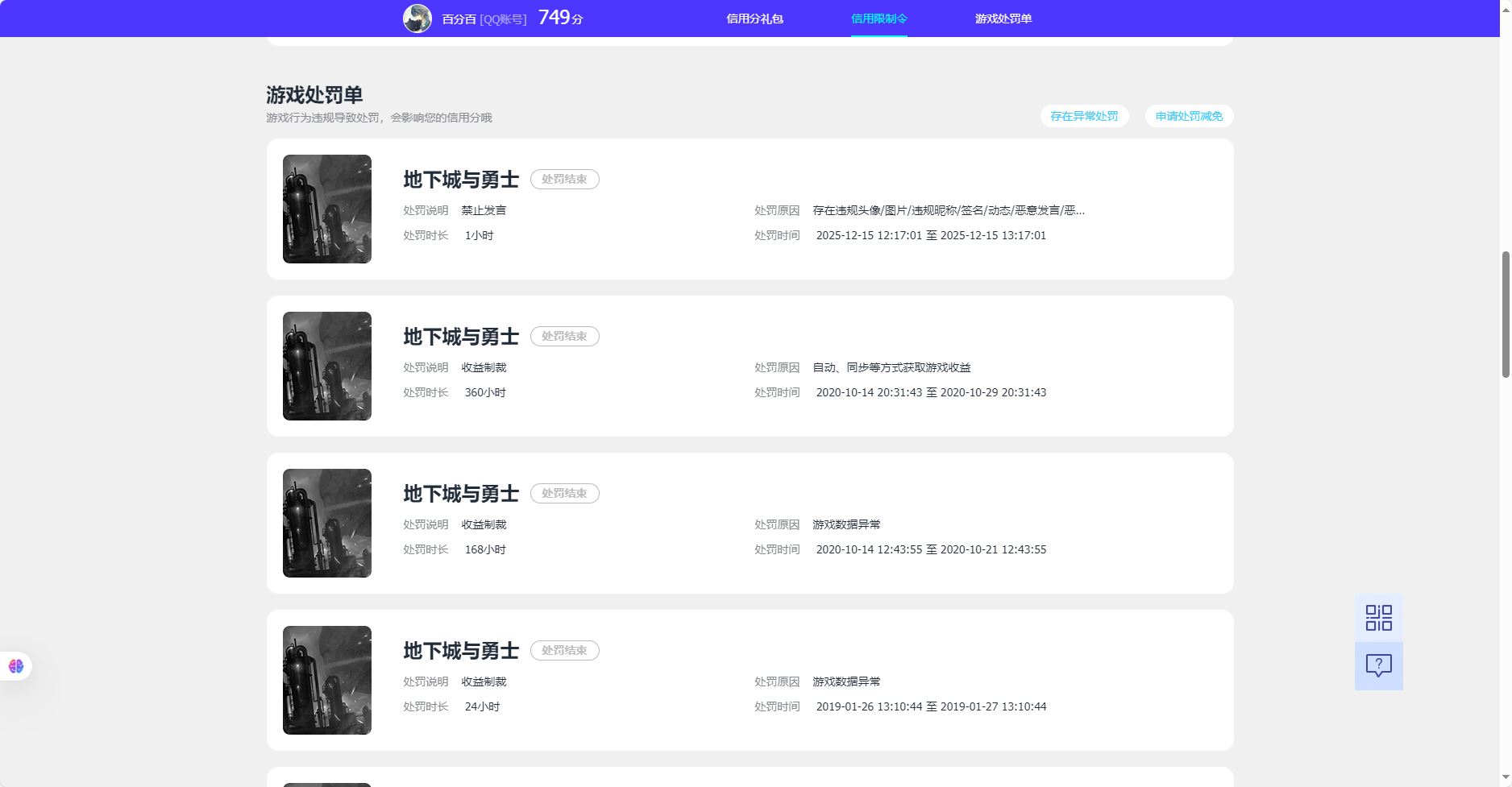Click the 百分百 username in the header
1512x787 pixels.
pyautogui.click(x=459, y=19)
